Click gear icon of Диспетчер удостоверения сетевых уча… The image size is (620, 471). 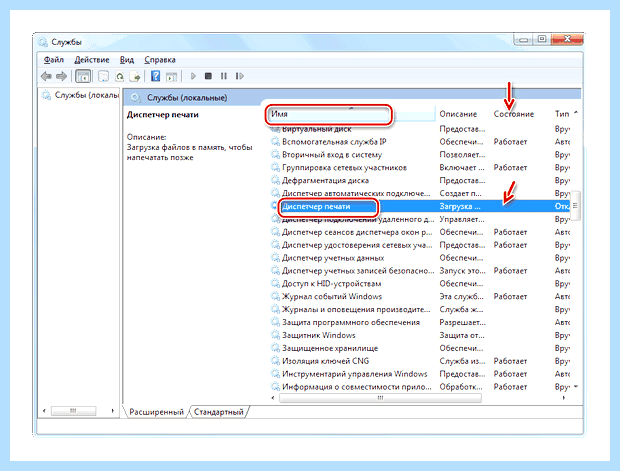pyautogui.click(x=275, y=245)
